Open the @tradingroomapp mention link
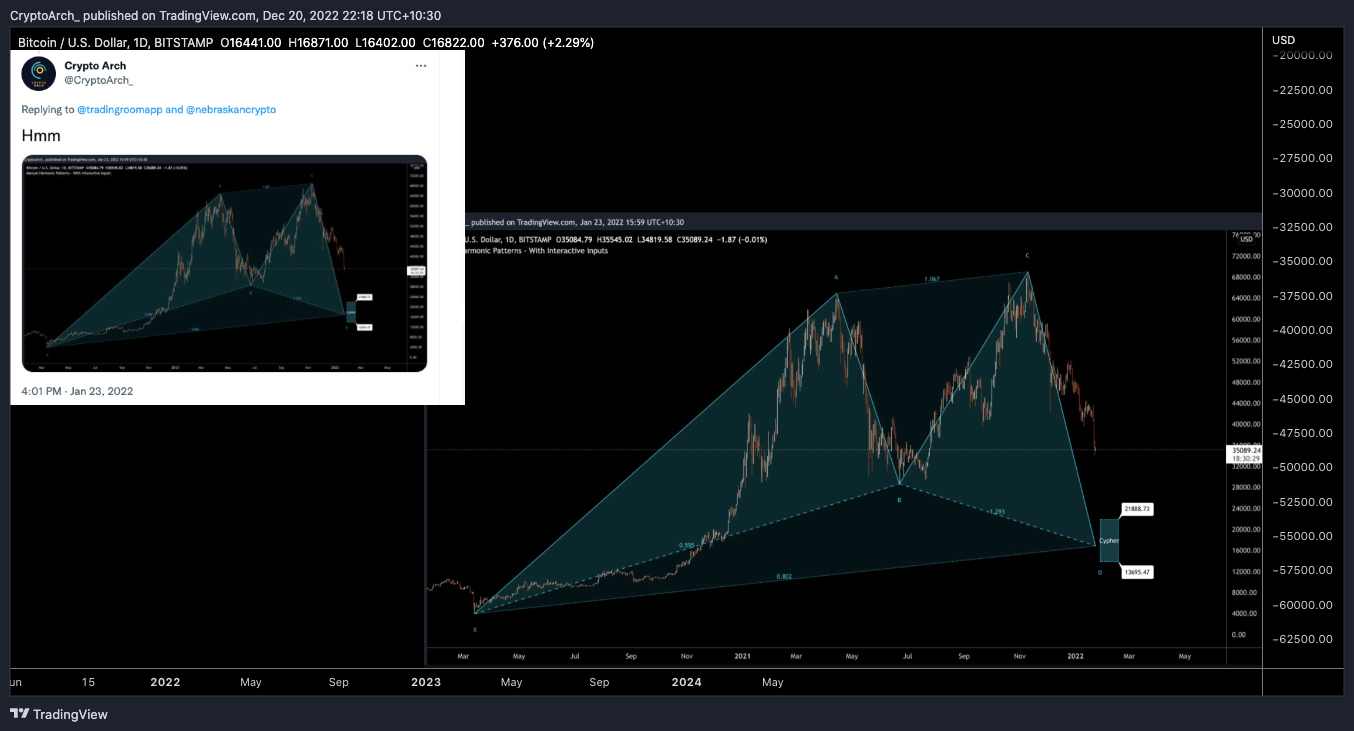 pyautogui.click(x=119, y=109)
